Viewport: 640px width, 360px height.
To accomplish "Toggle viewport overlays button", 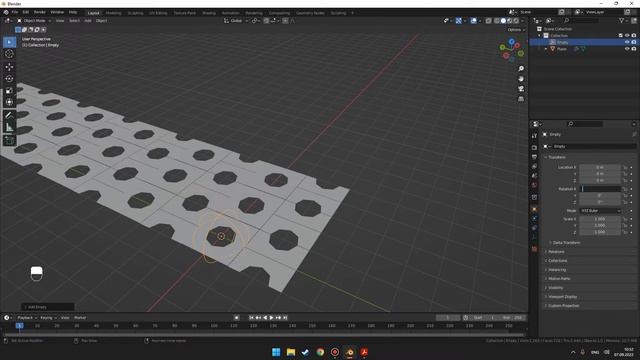I will tap(473, 21).
